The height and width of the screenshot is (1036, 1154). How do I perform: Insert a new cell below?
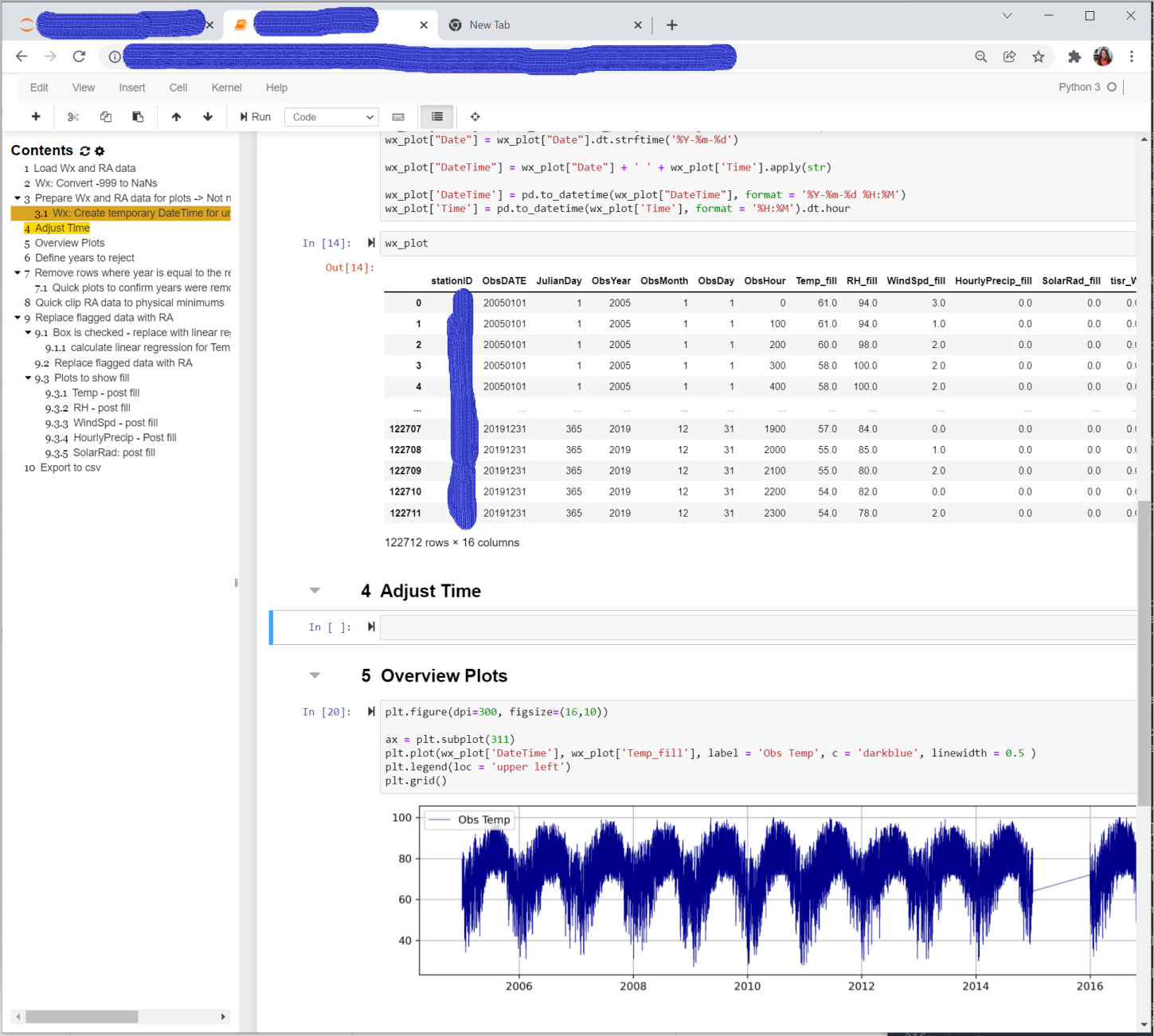[x=35, y=116]
